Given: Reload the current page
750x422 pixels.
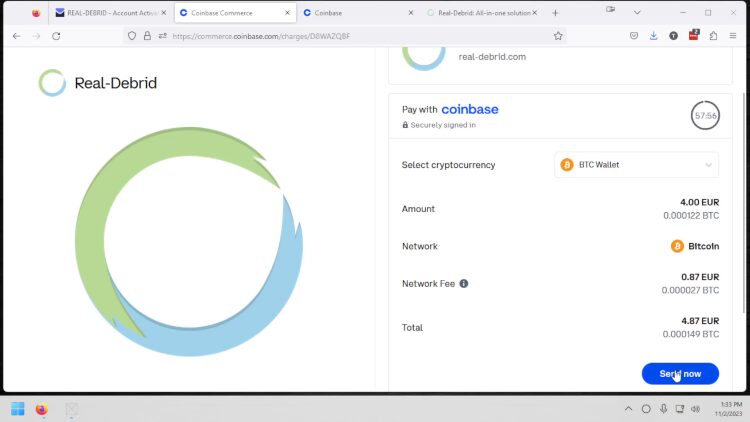Looking at the screenshot, I should 56,36.
